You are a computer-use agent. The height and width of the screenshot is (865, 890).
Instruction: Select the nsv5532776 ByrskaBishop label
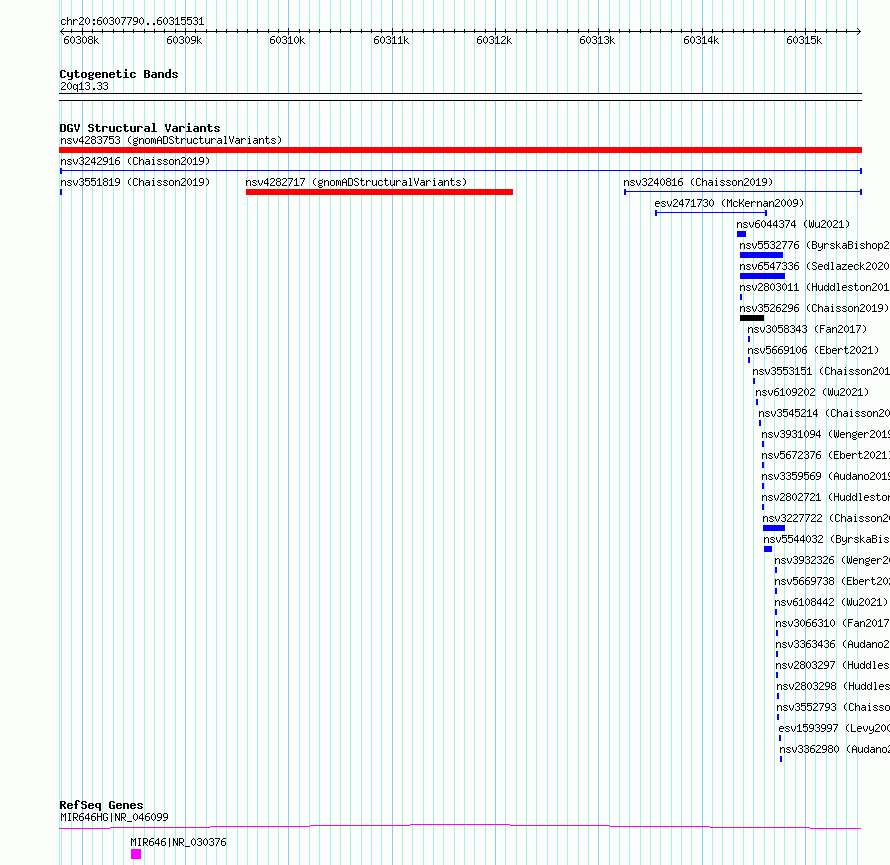(814, 245)
